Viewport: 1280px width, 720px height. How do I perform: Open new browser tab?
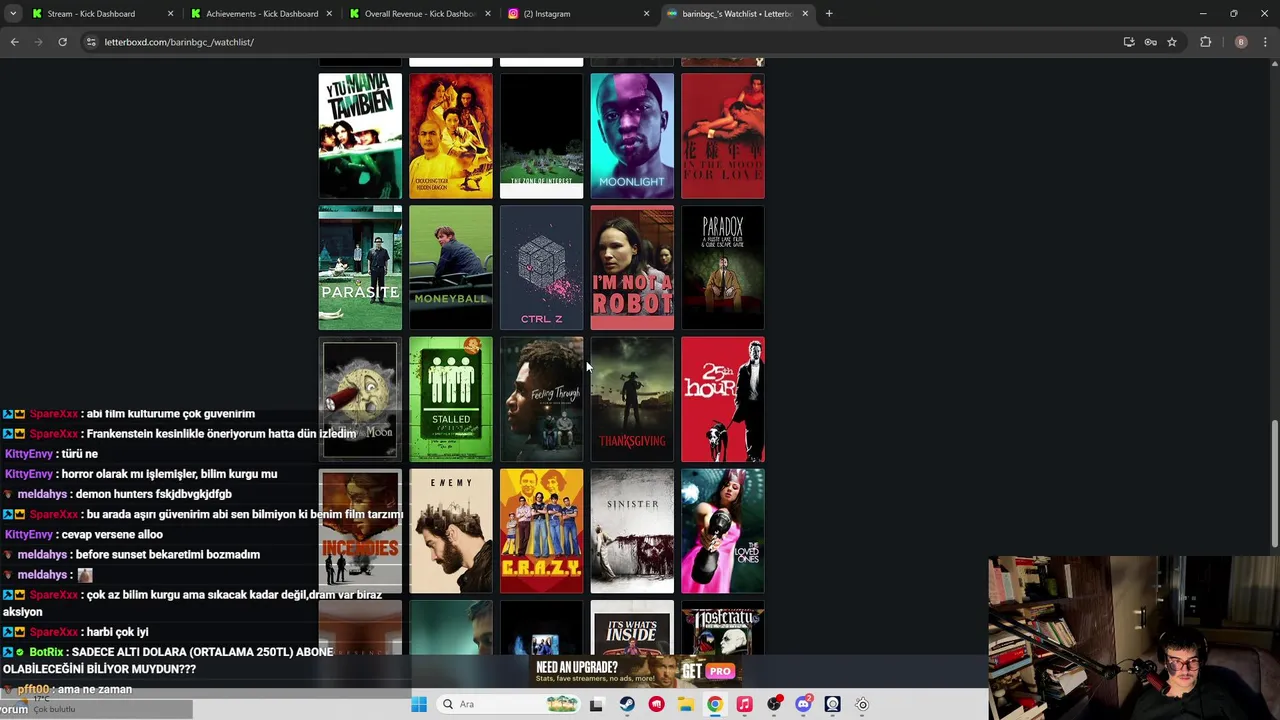click(x=829, y=14)
